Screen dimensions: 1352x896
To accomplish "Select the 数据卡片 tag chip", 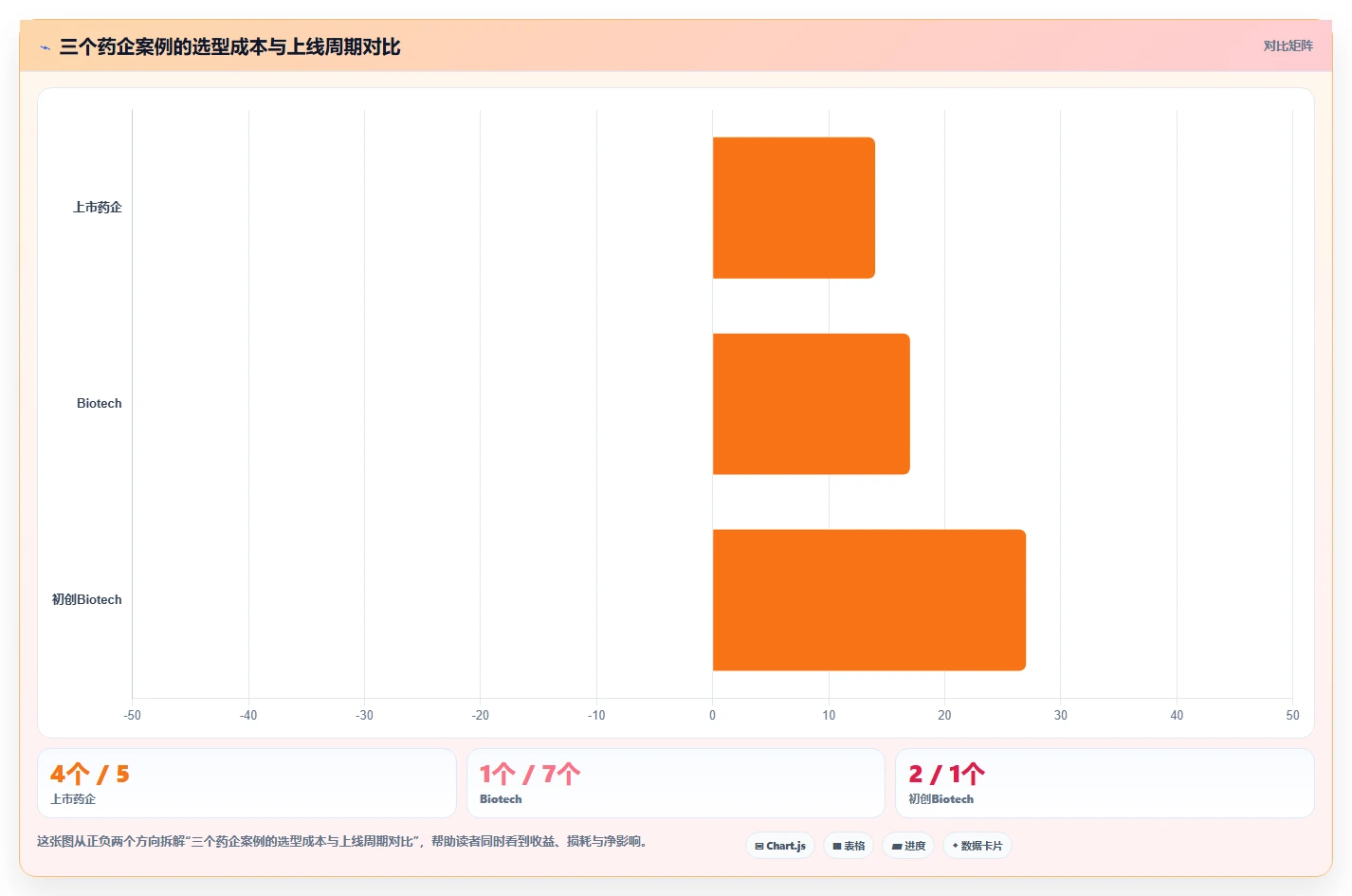I will point(977,846).
